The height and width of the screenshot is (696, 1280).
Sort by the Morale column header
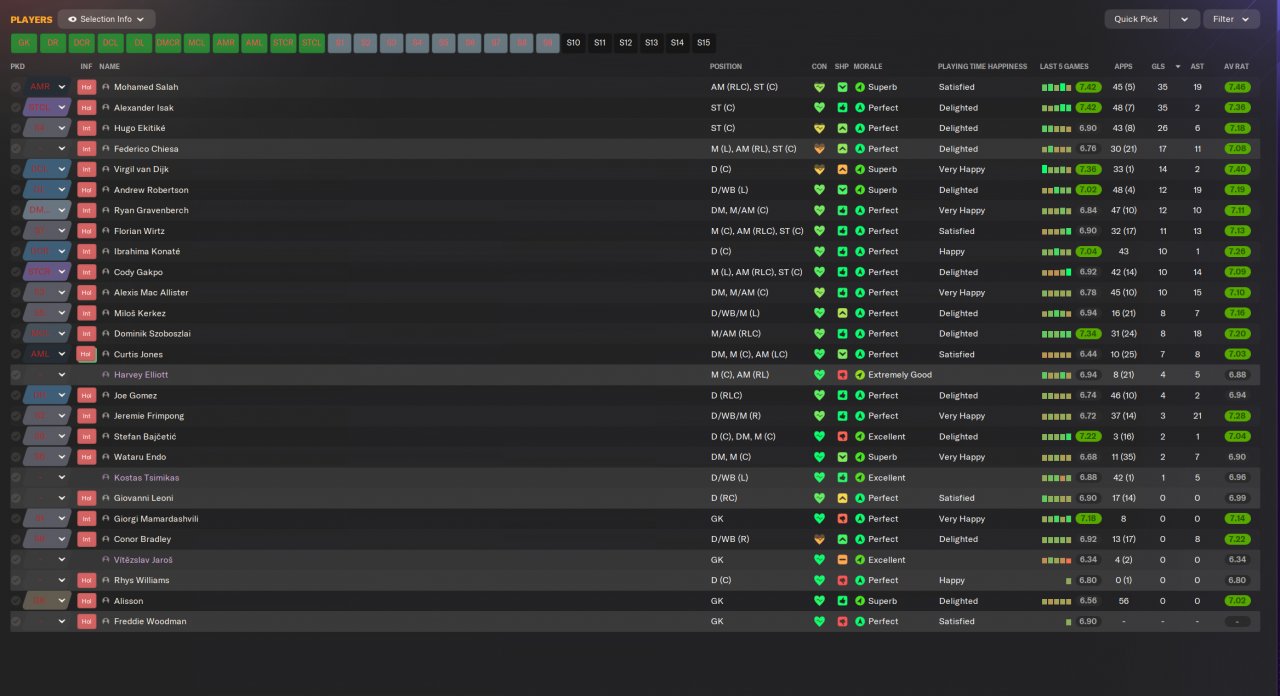868,67
